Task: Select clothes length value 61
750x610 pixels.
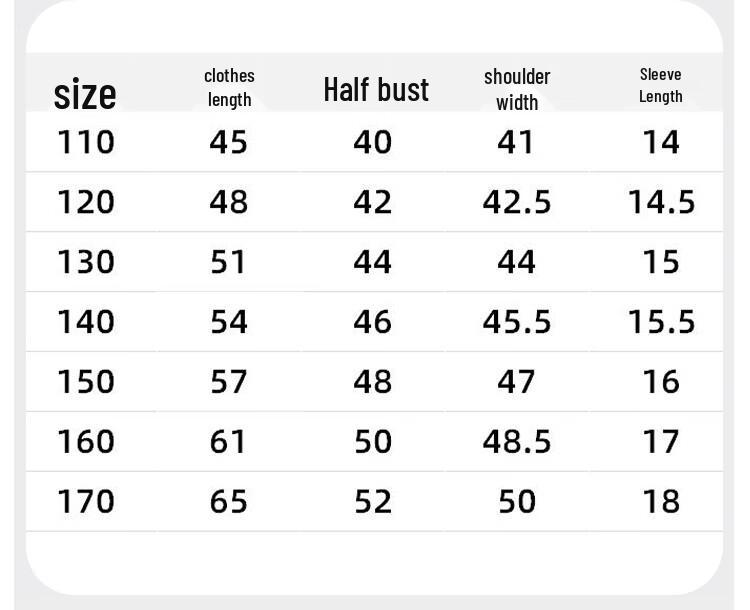Action: [228, 442]
